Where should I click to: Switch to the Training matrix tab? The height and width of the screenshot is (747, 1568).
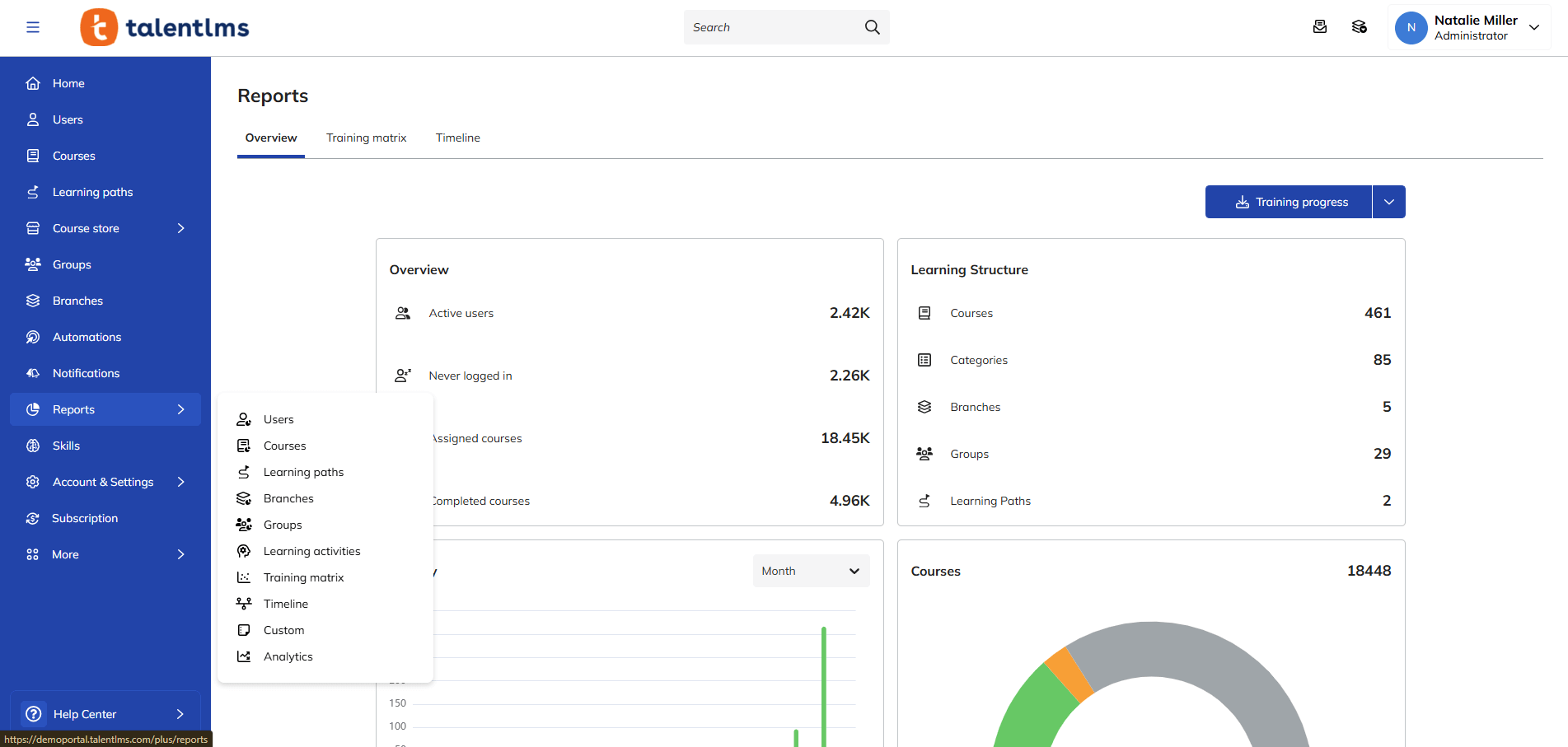click(x=366, y=138)
